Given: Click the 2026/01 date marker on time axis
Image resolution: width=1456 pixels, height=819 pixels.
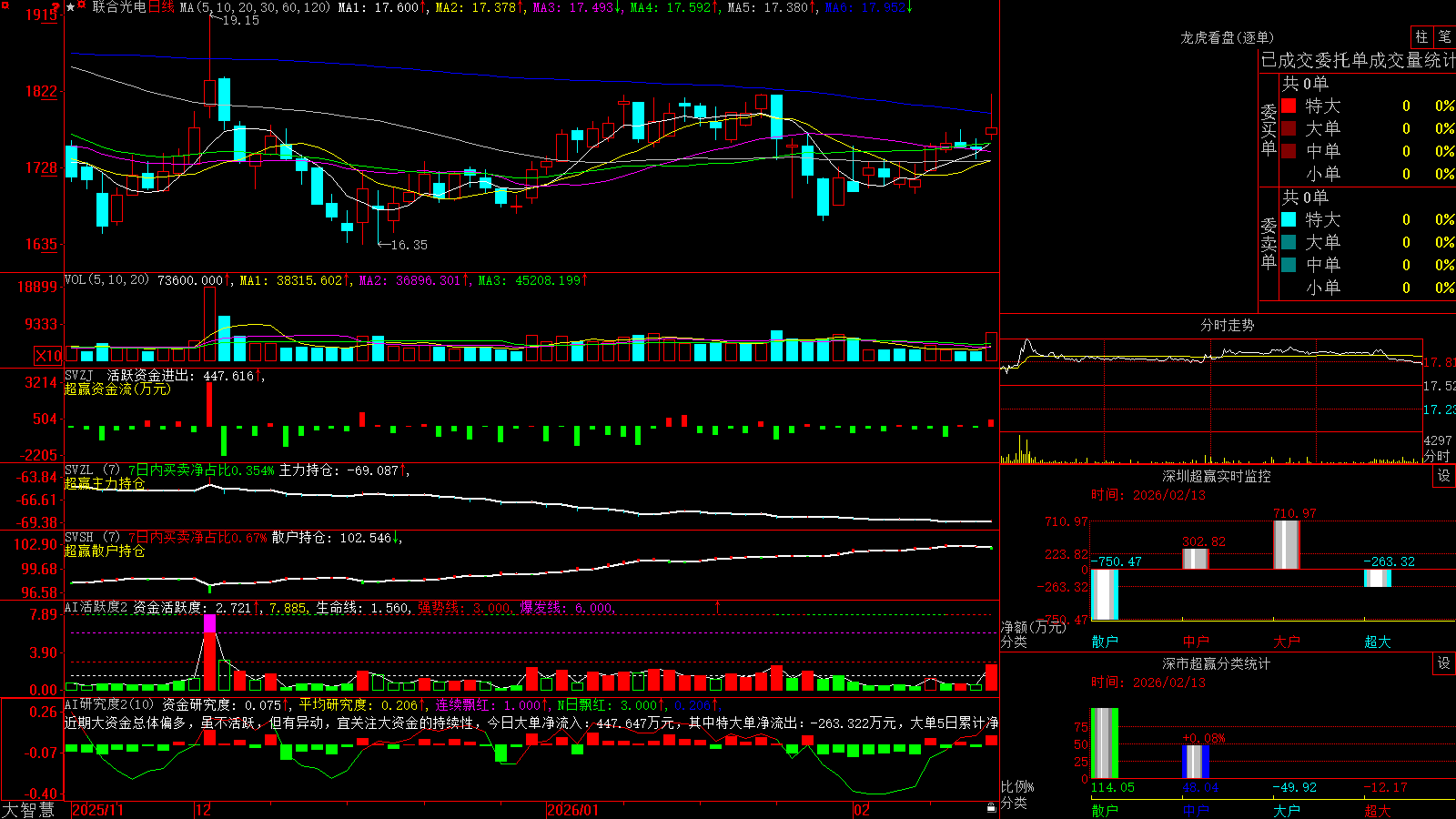Looking at the screenshot, I should tap(572, 810).
